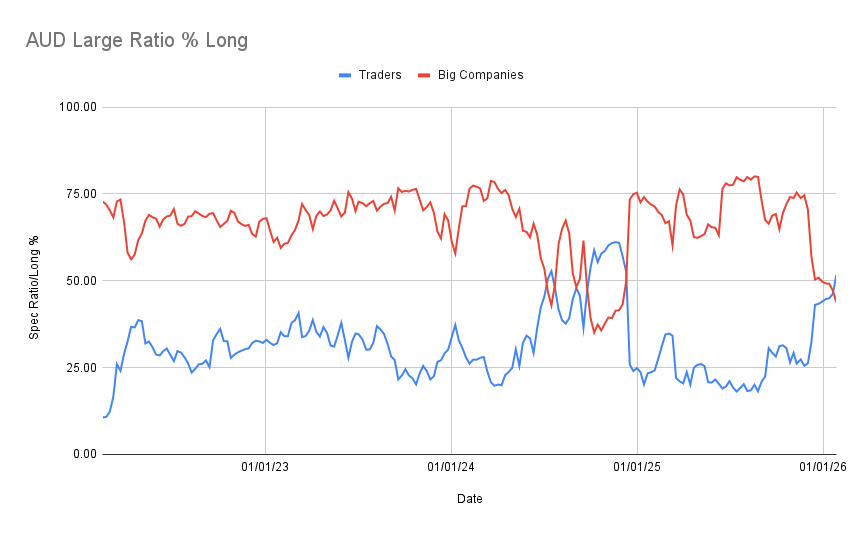Click the blue Traders line's highest peak
Viewport: 863px width, 533px height.
click(x=616, y=242)
